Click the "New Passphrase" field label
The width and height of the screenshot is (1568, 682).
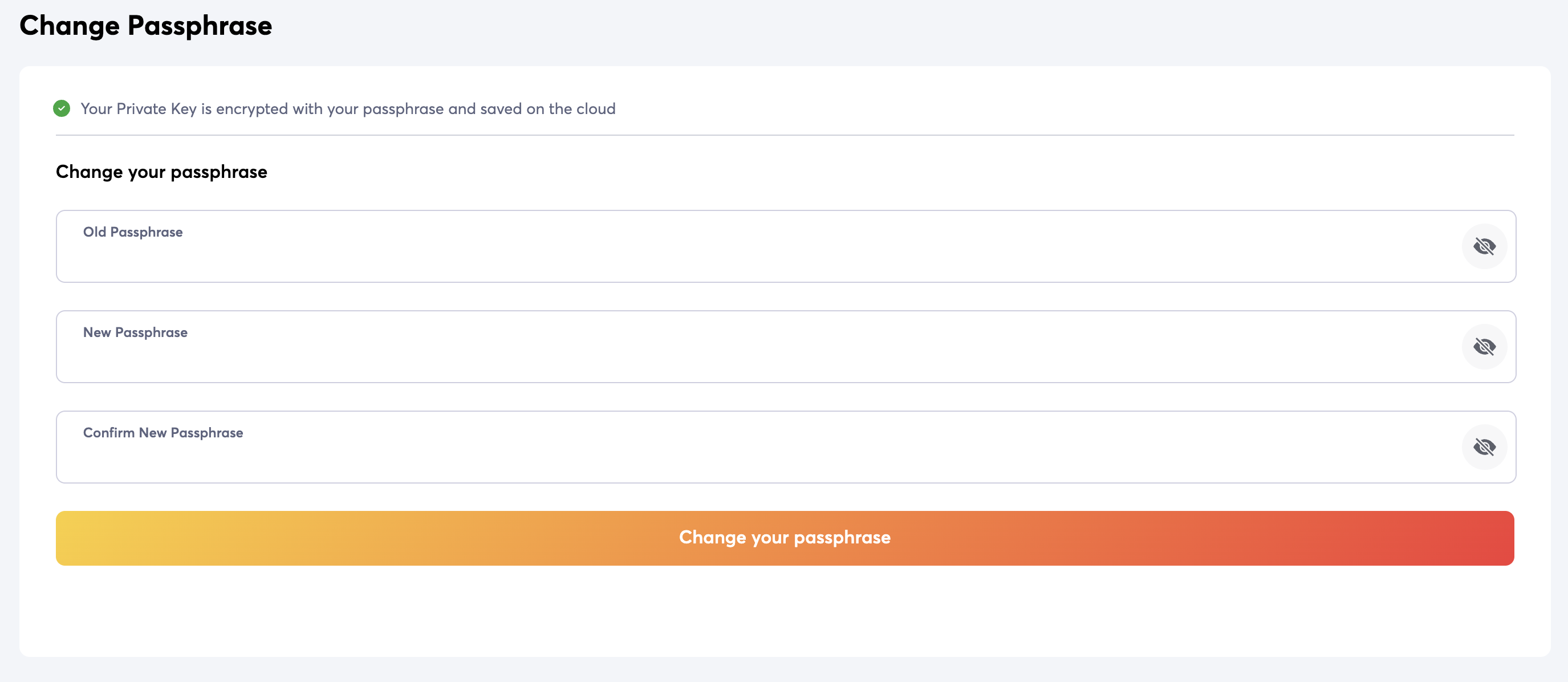[135, 332]
